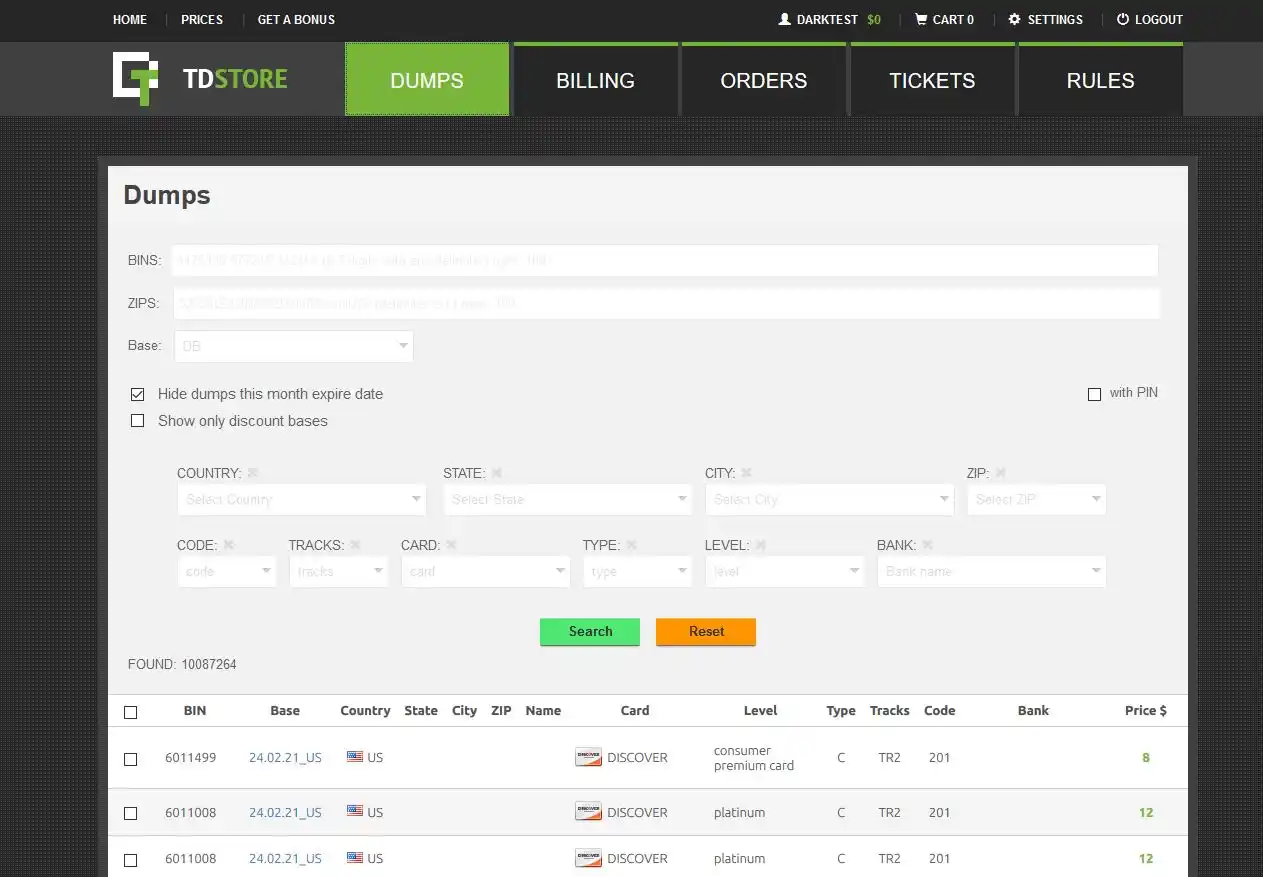
Task: Uncheck Hide dumps this month expire date
Action: coord(138,394)
